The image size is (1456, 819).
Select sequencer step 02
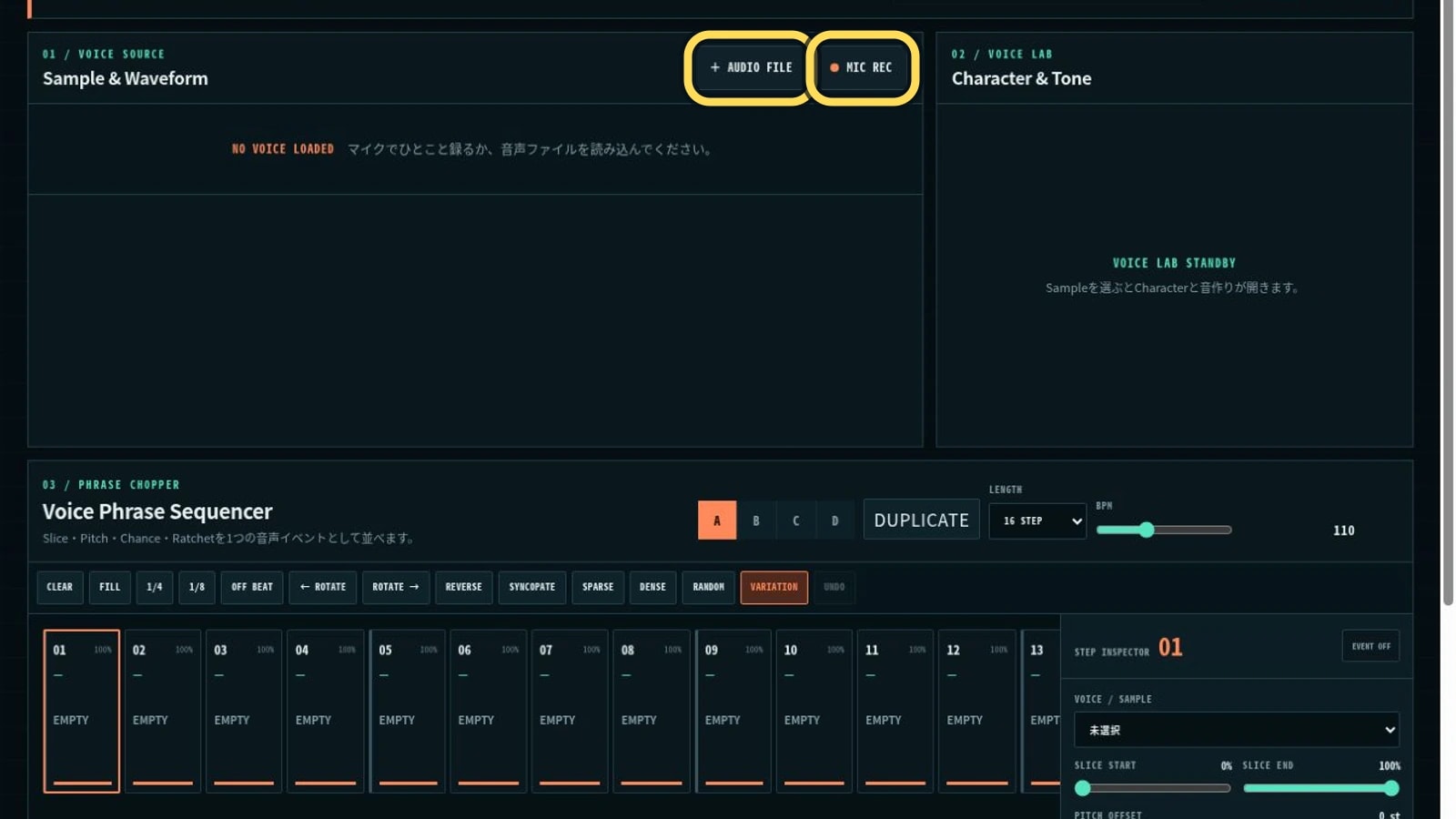coord(163,711)
